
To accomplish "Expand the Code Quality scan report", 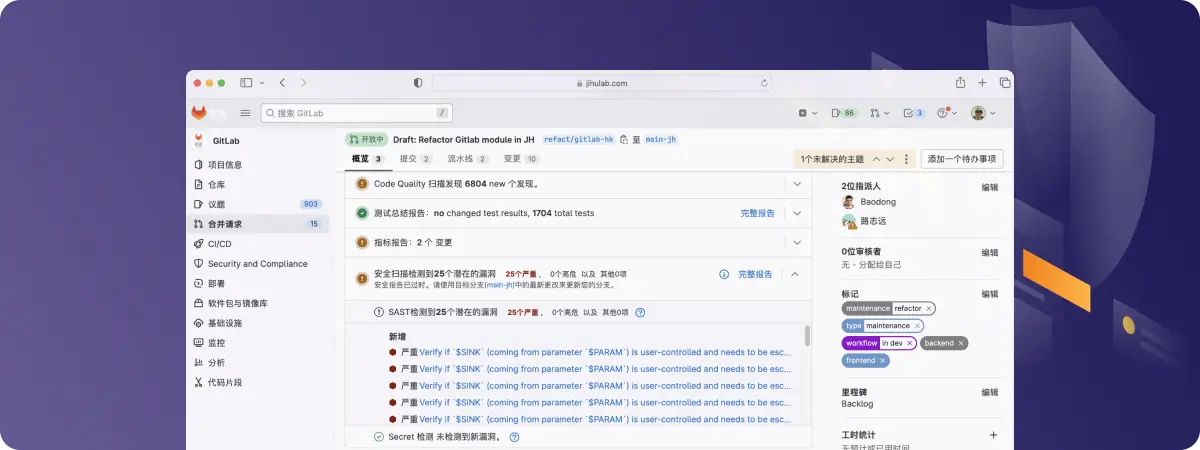I will pyautogui.click(x=797, y=184).
